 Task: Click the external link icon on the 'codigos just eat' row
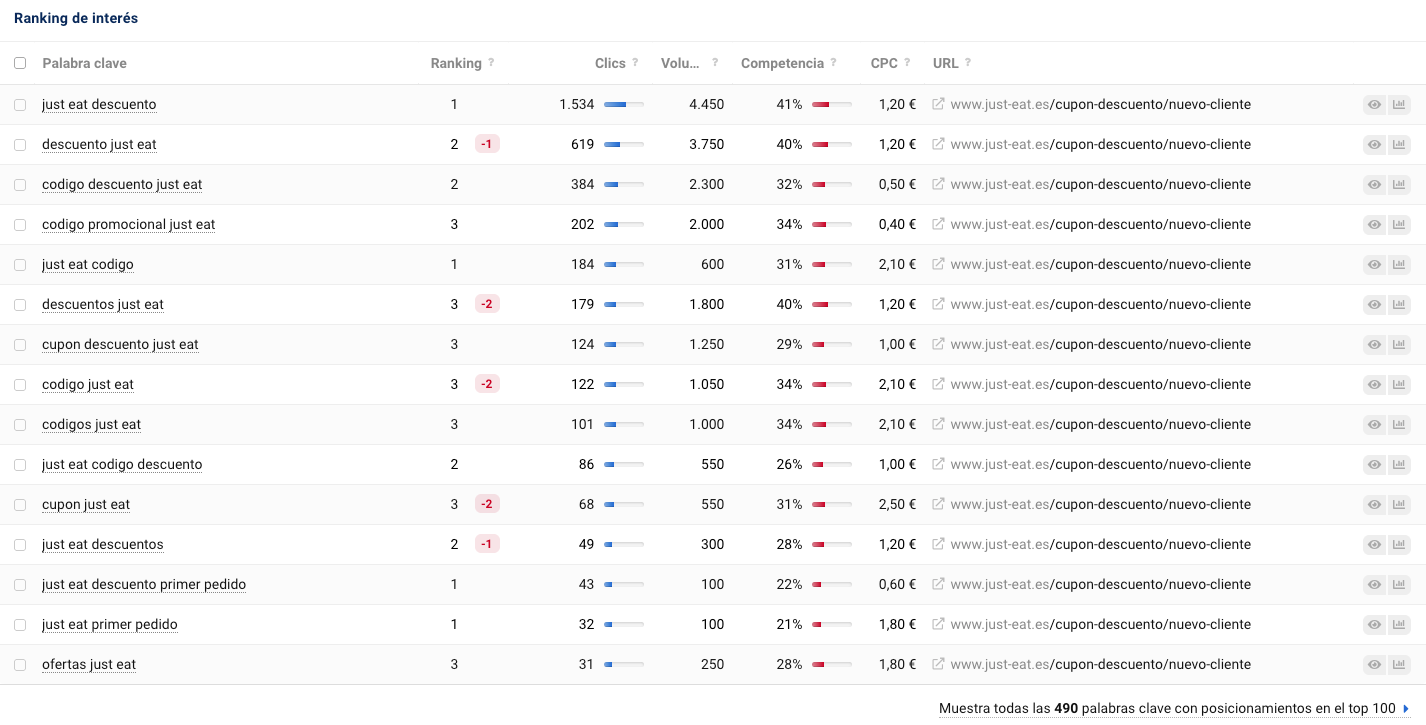[x=938, y=424]
